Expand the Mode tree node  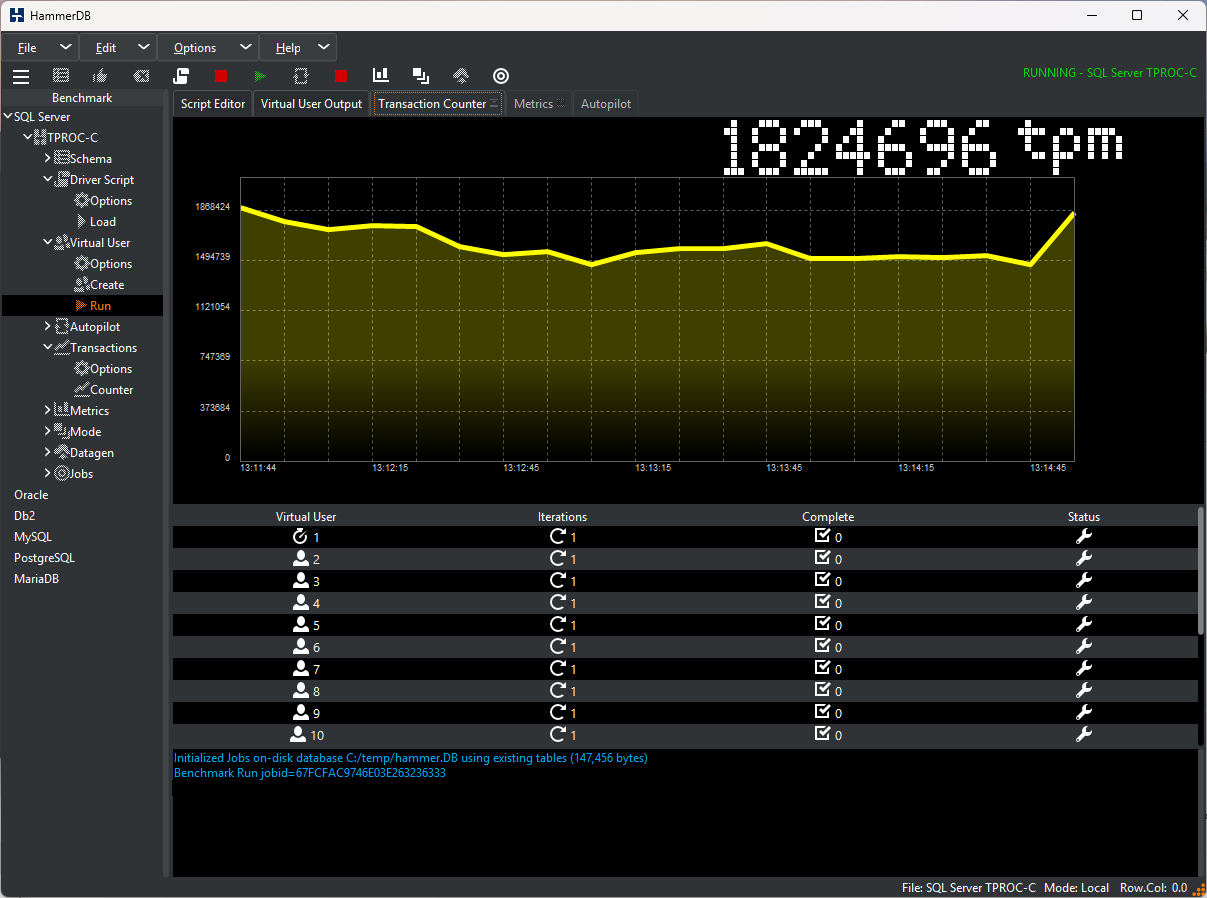tap(48, 432)
